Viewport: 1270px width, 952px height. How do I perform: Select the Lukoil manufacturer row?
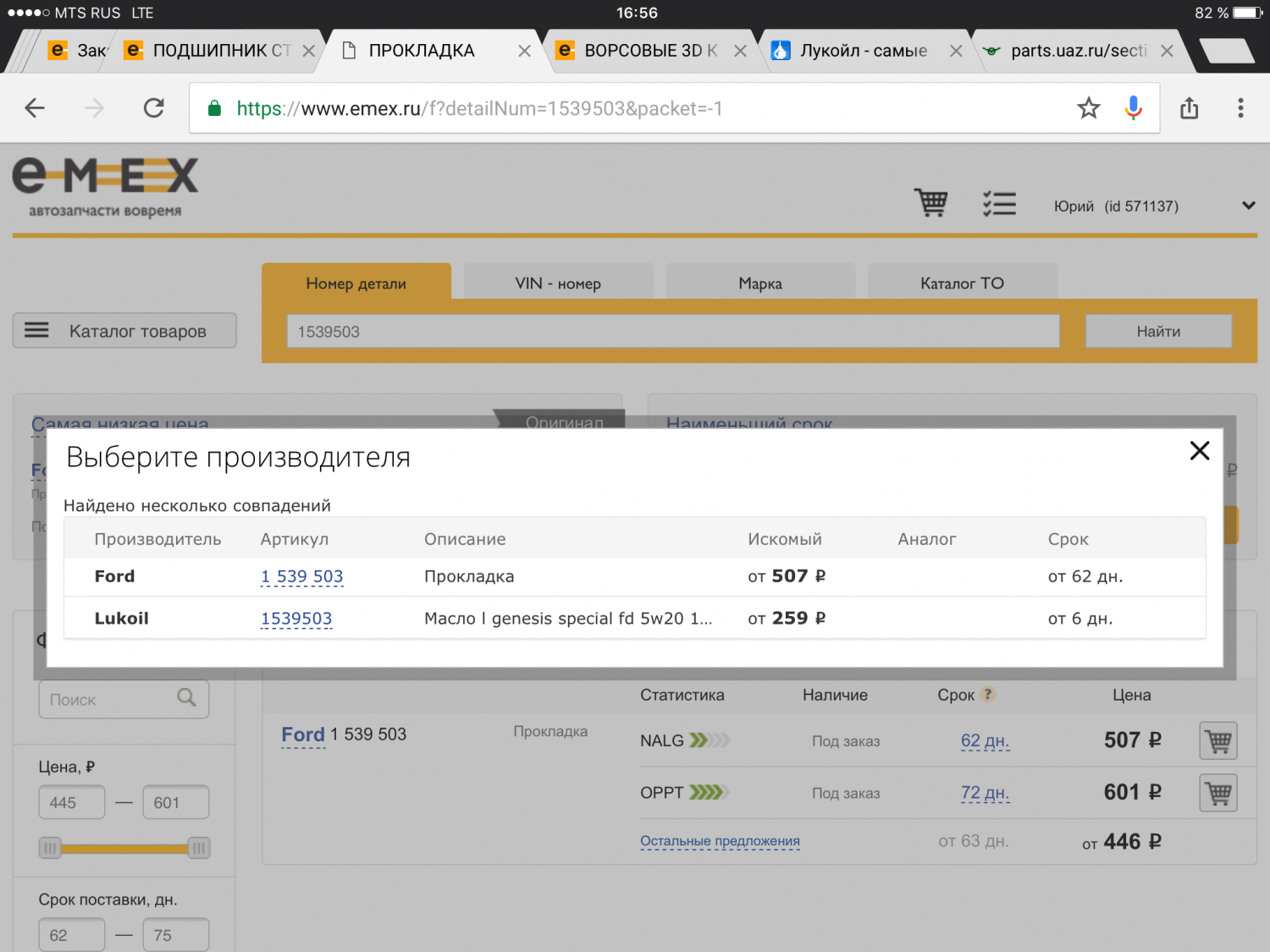tap(635, 619)
